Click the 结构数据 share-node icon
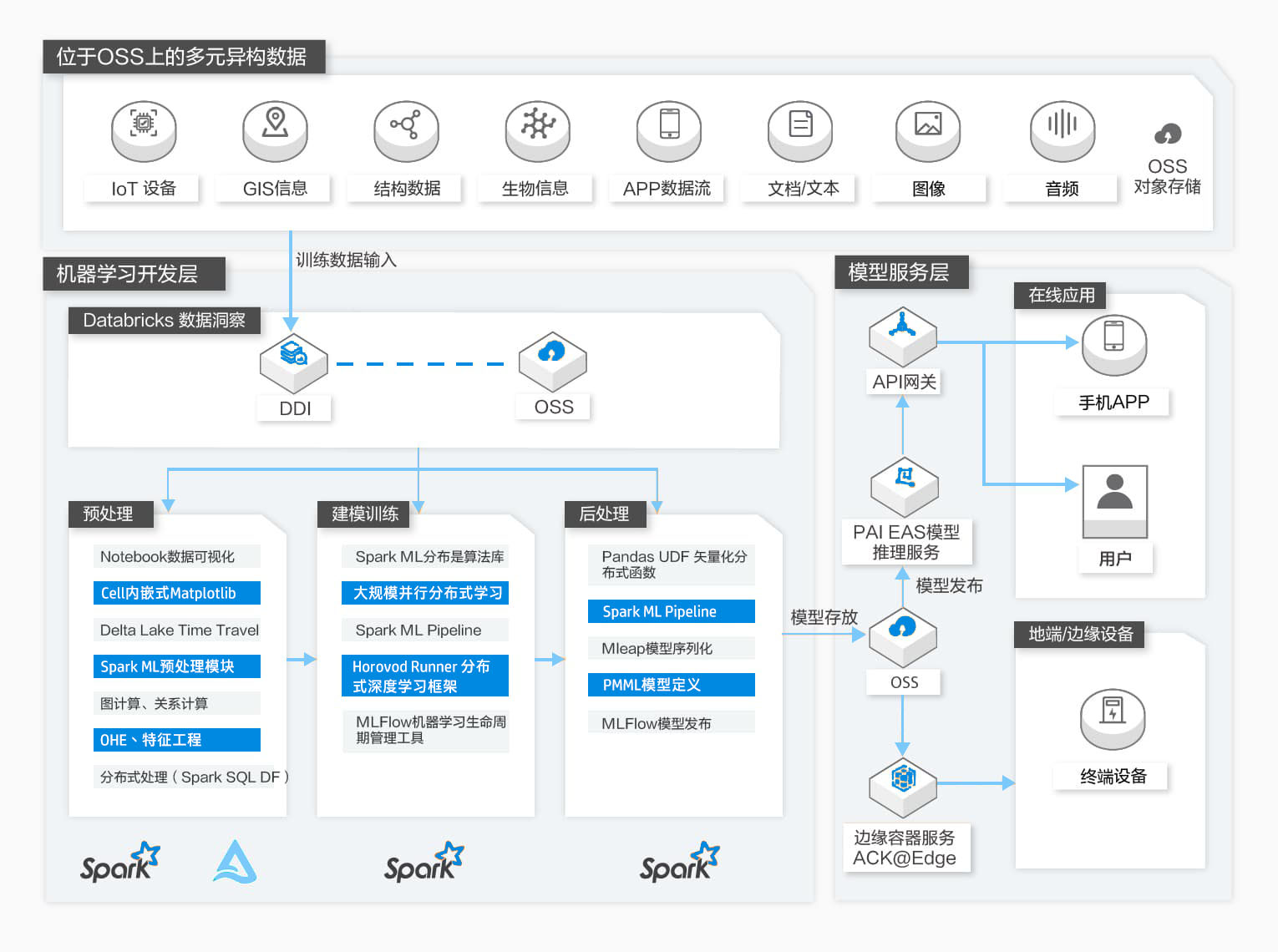Screen dimensions: 1278x952 click(x=407, y=131)
